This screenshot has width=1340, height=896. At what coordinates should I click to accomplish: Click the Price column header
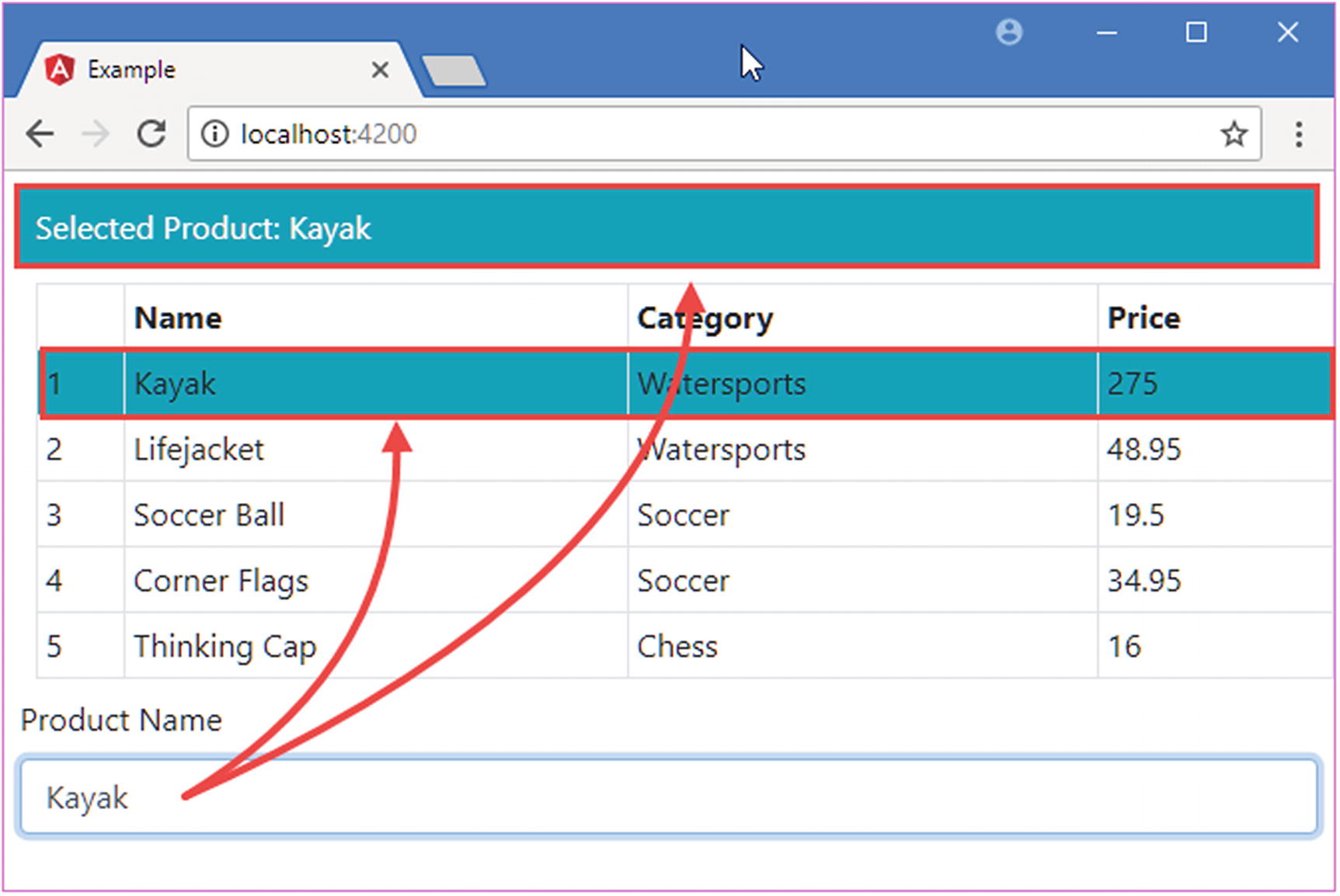pos(1143,318)
